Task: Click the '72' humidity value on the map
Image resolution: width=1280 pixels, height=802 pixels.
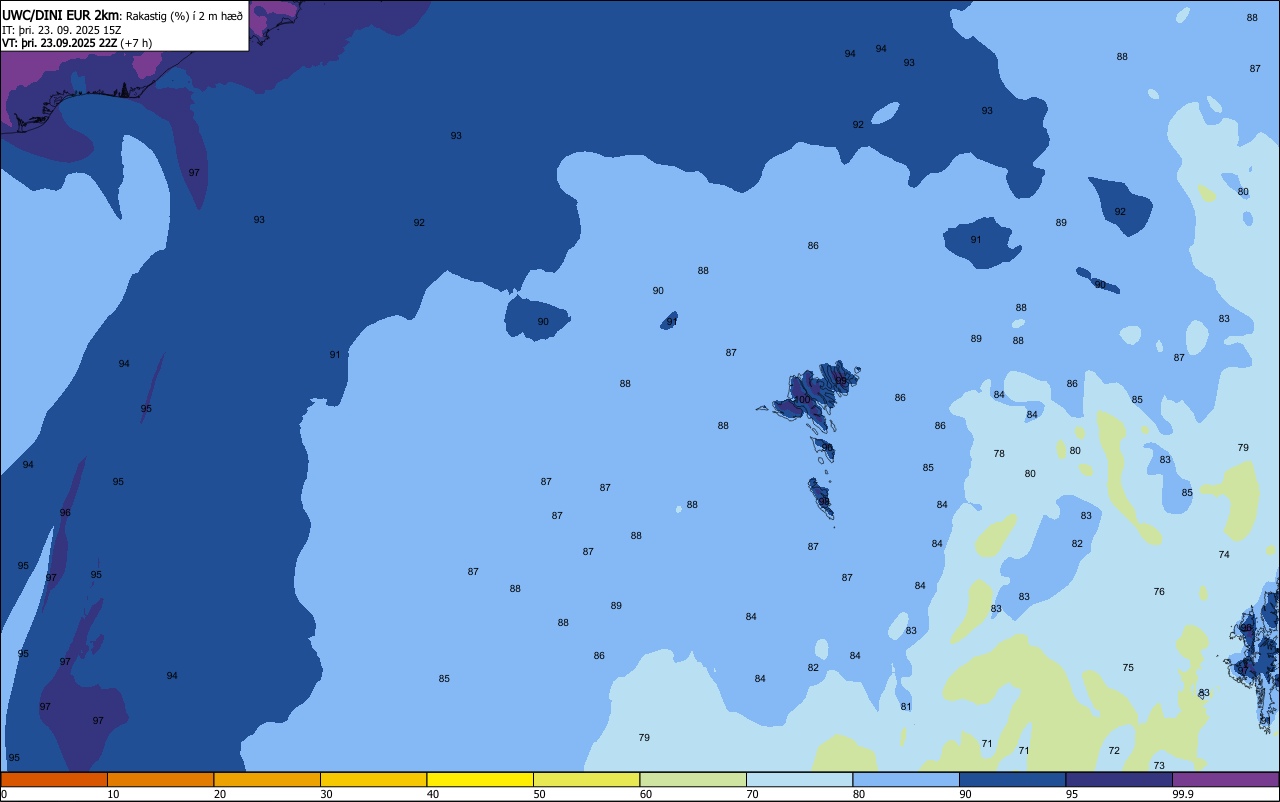Action: (x=1114, y=751)
